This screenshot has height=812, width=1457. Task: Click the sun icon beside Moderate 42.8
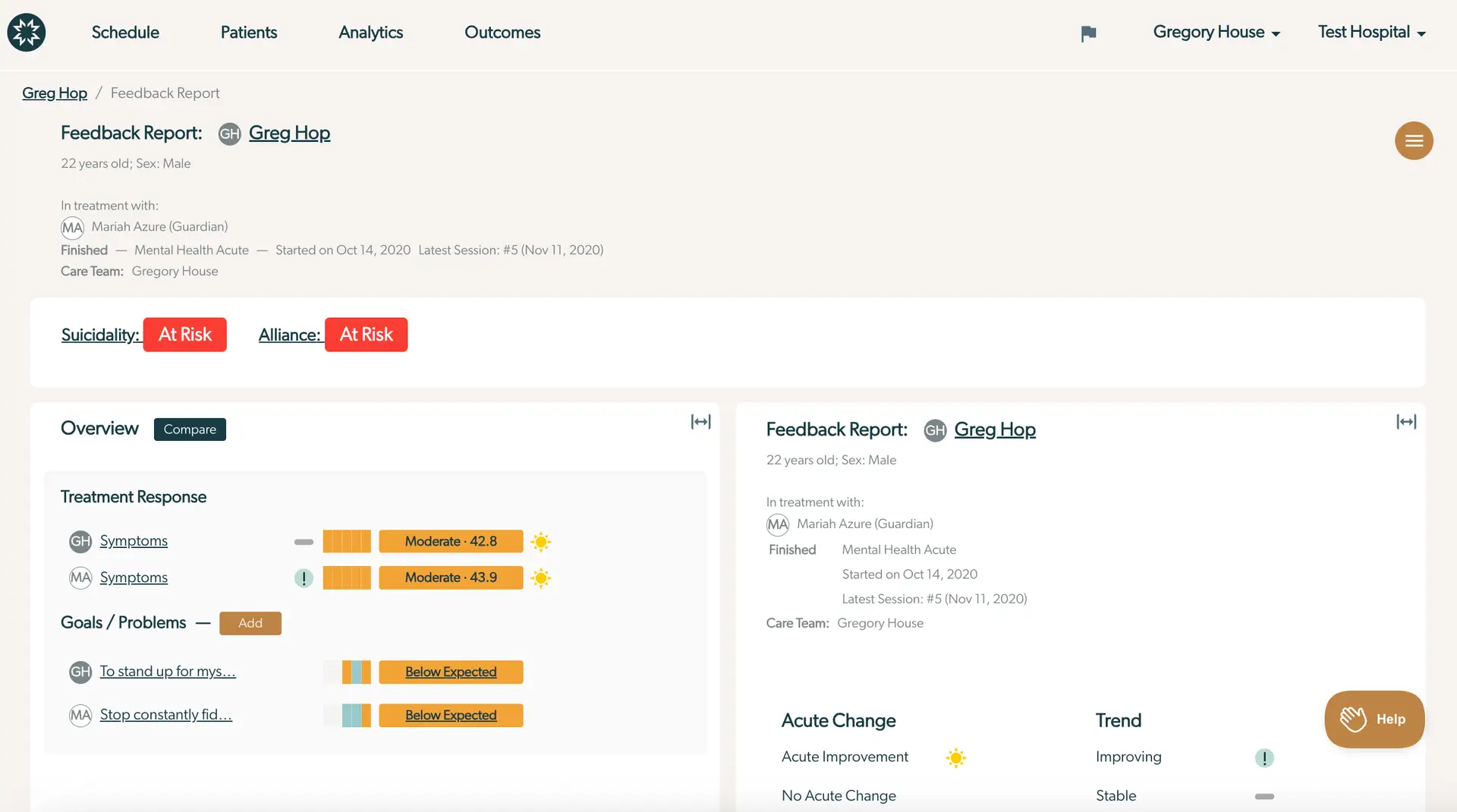541,541
